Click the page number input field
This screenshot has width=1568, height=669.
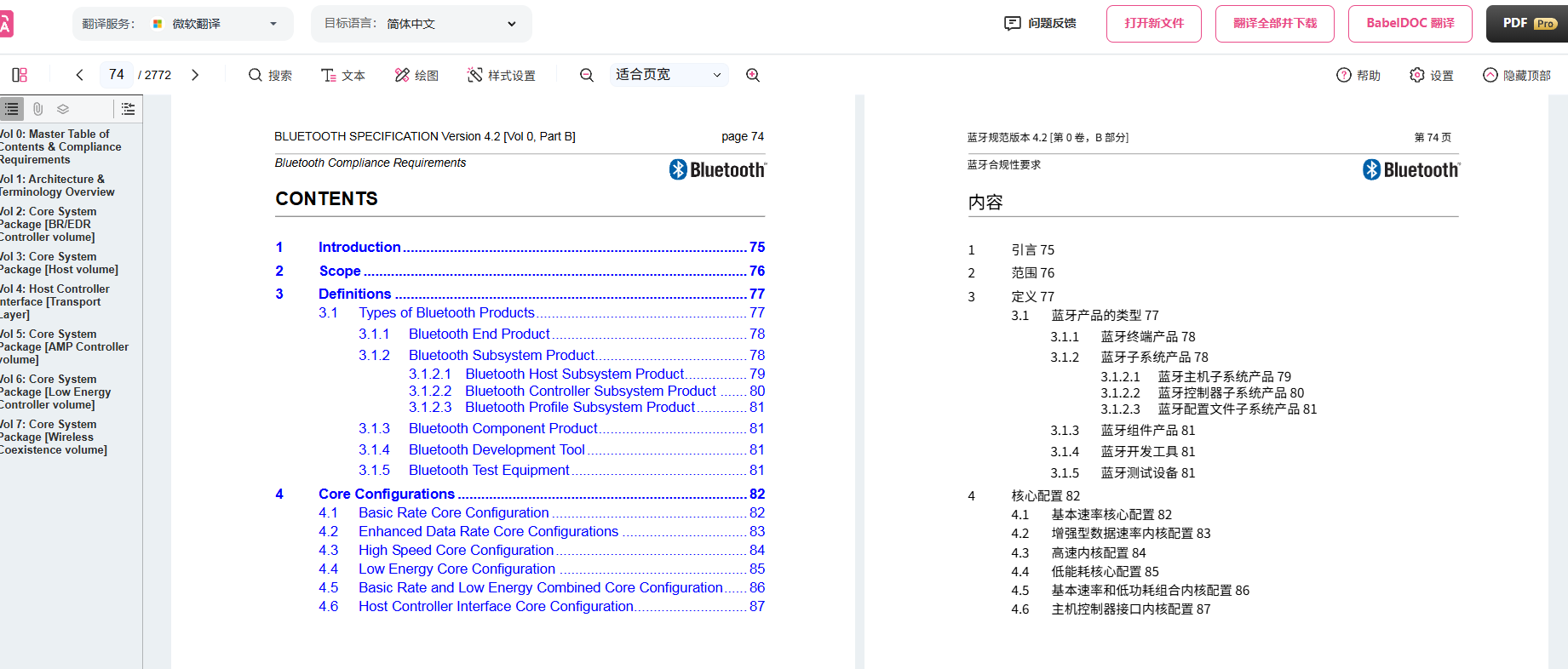tap(117, 75)
